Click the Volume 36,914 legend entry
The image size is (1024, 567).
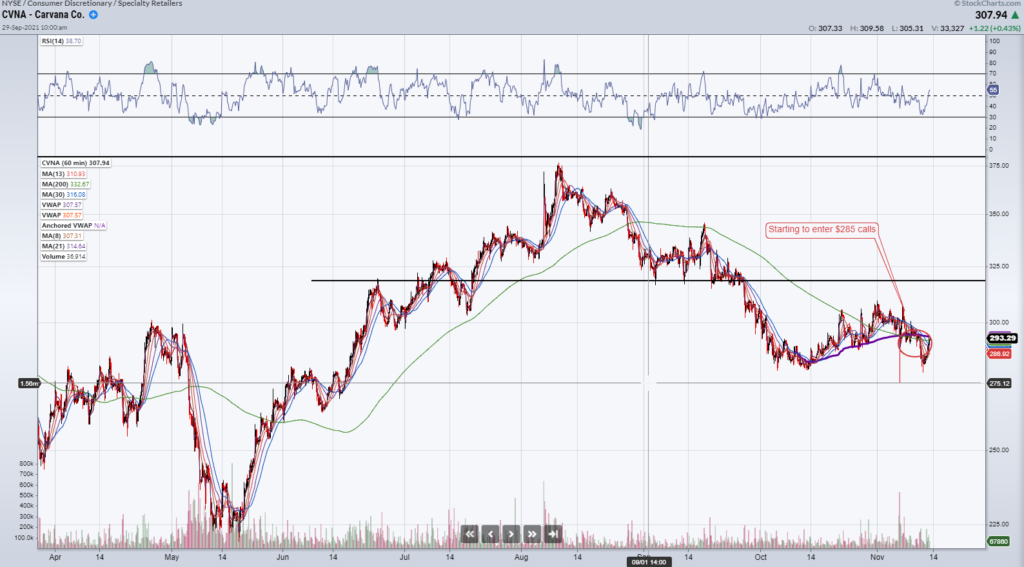(x=63, y=257)
